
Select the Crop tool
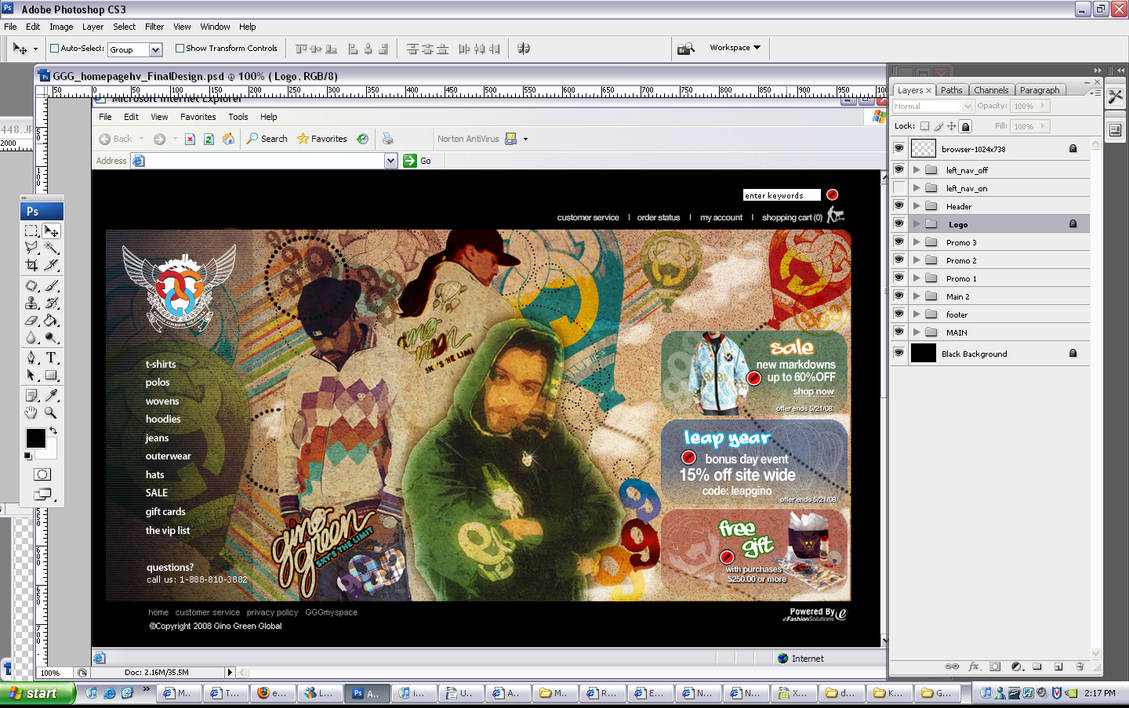click(x=32, y=265)
